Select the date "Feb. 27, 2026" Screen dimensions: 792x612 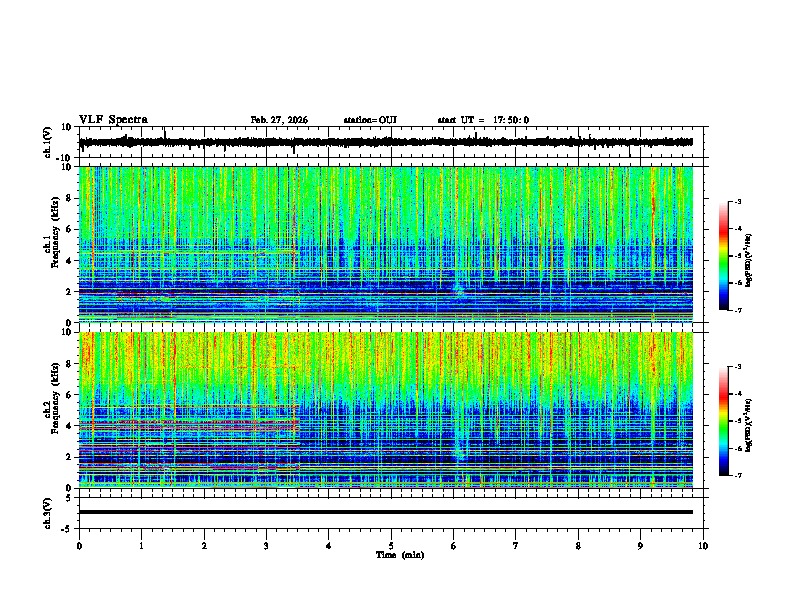[279, 120]
